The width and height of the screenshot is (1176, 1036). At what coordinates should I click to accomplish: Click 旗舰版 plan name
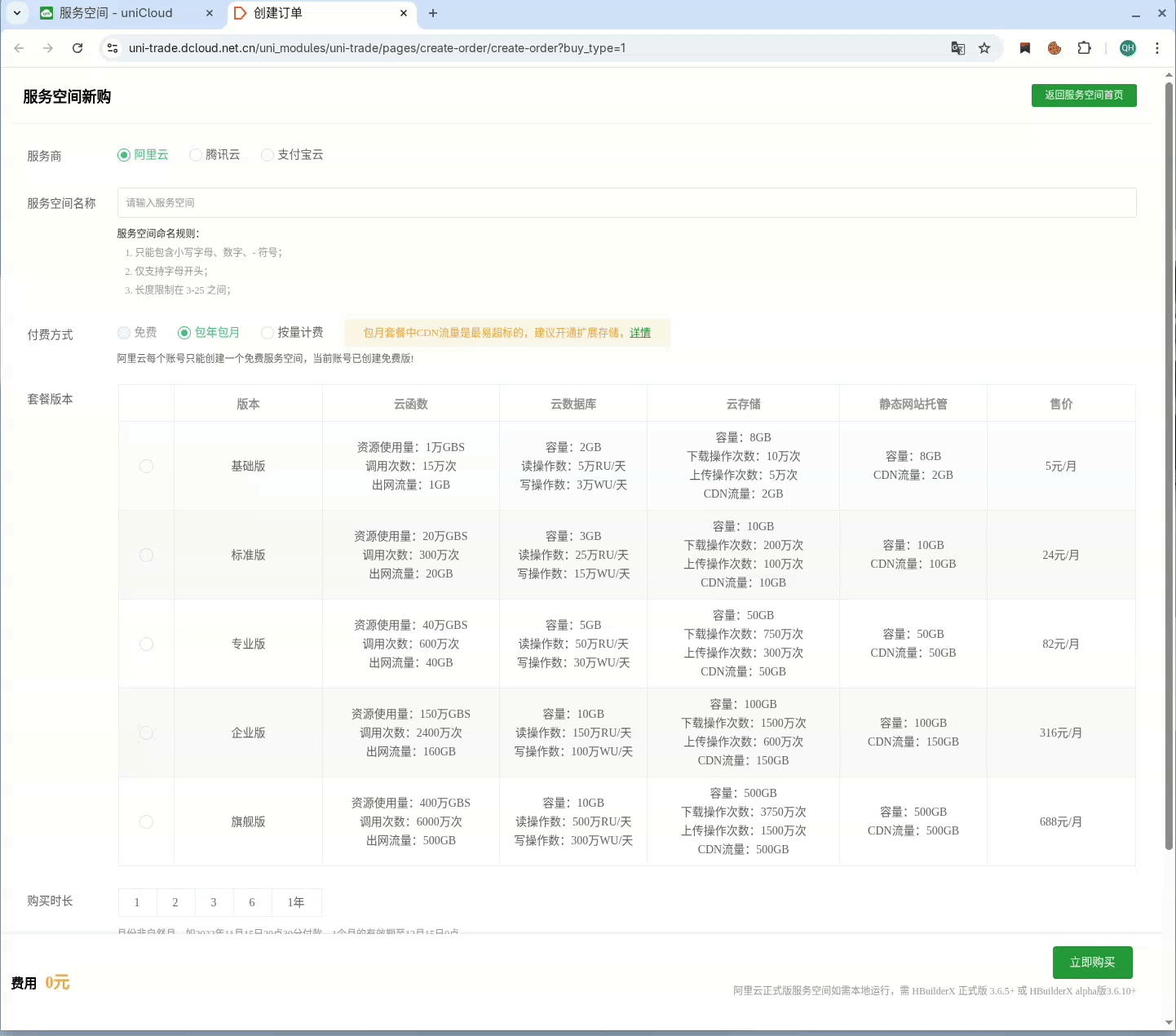point(249,821)
